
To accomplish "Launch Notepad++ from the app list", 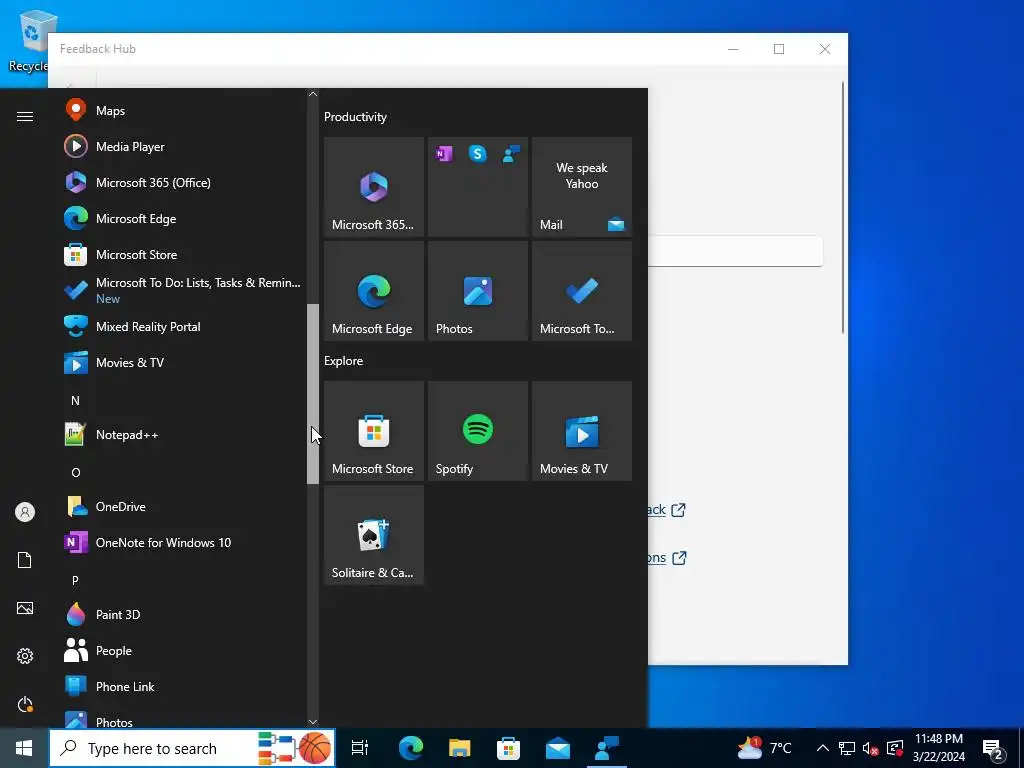I will [181, 434].
